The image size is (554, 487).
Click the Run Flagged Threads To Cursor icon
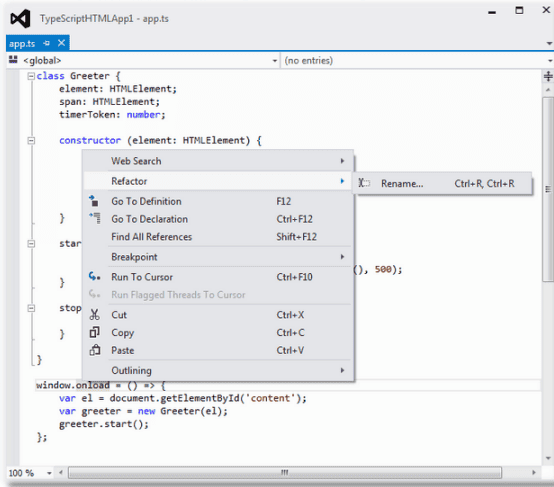[x=94, y=294]
